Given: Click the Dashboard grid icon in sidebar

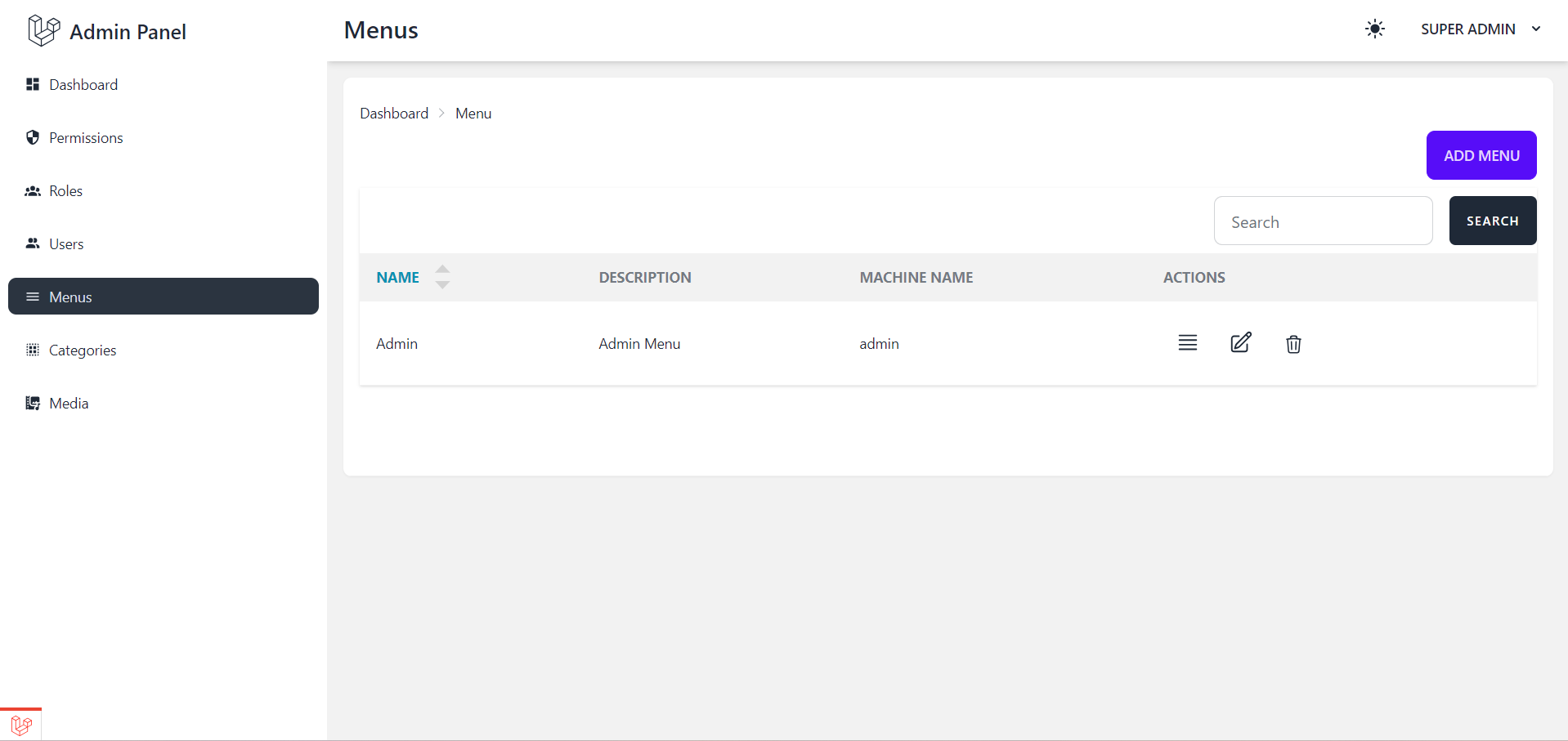Looking at the screenshot, I should click(33, 84).
